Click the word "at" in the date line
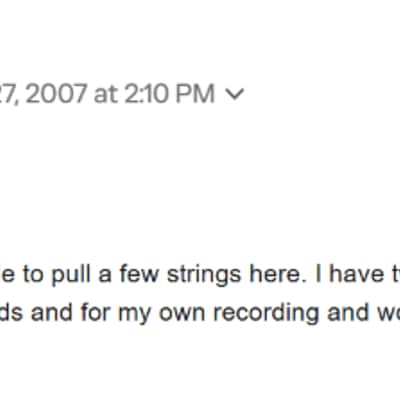The width and height of the screenshot is (400, 400). click(106, 94)
